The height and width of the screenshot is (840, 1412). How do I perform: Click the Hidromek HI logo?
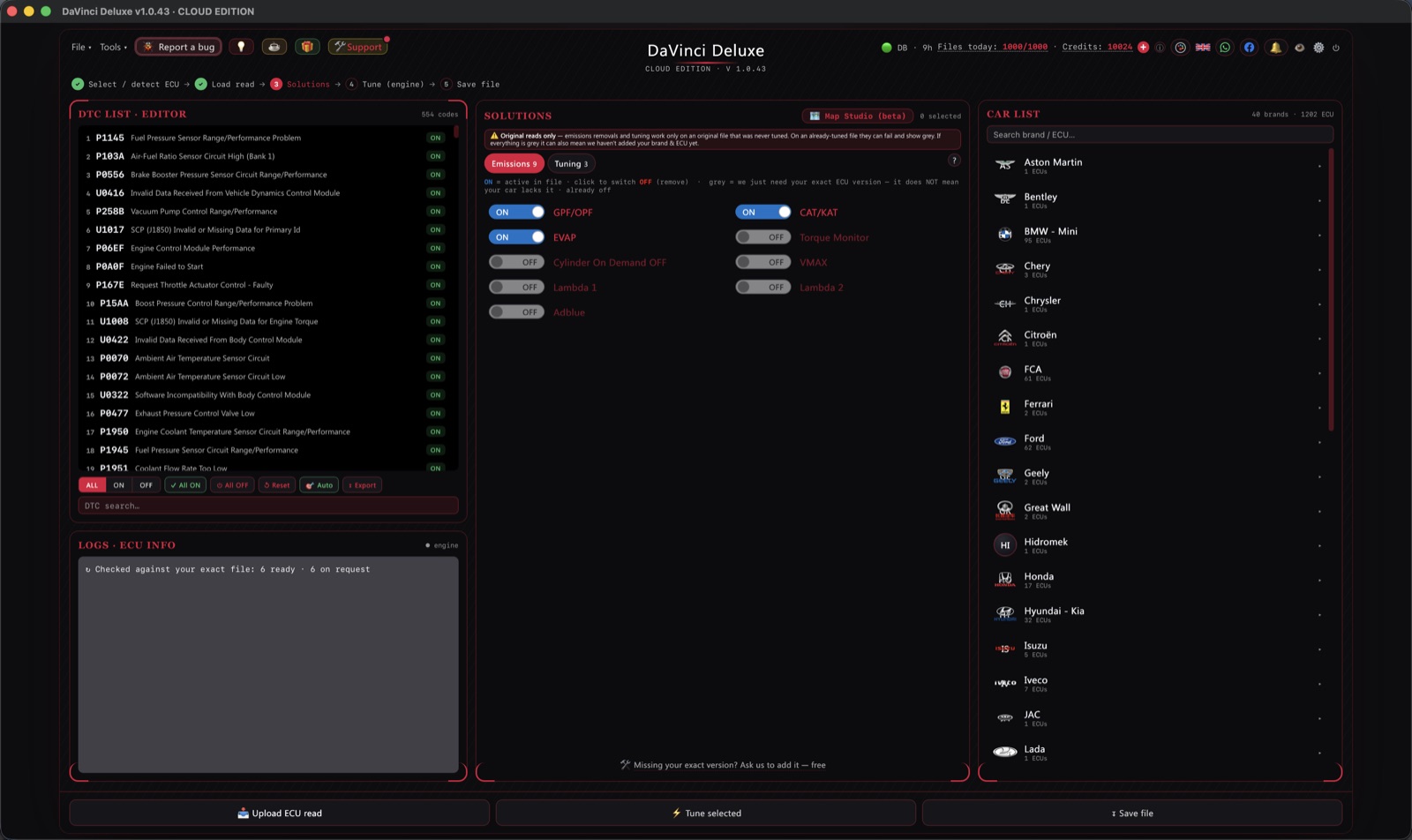point(1005,545)
